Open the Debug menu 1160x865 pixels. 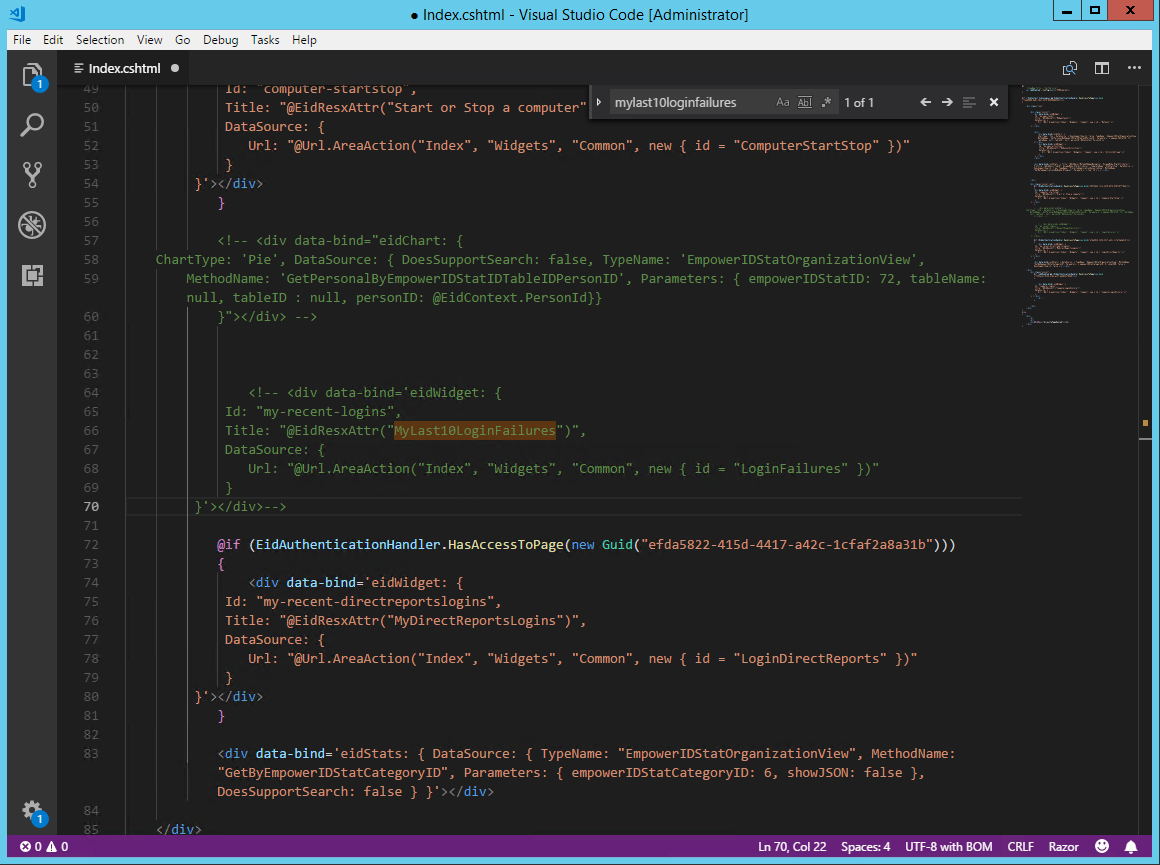220,40
